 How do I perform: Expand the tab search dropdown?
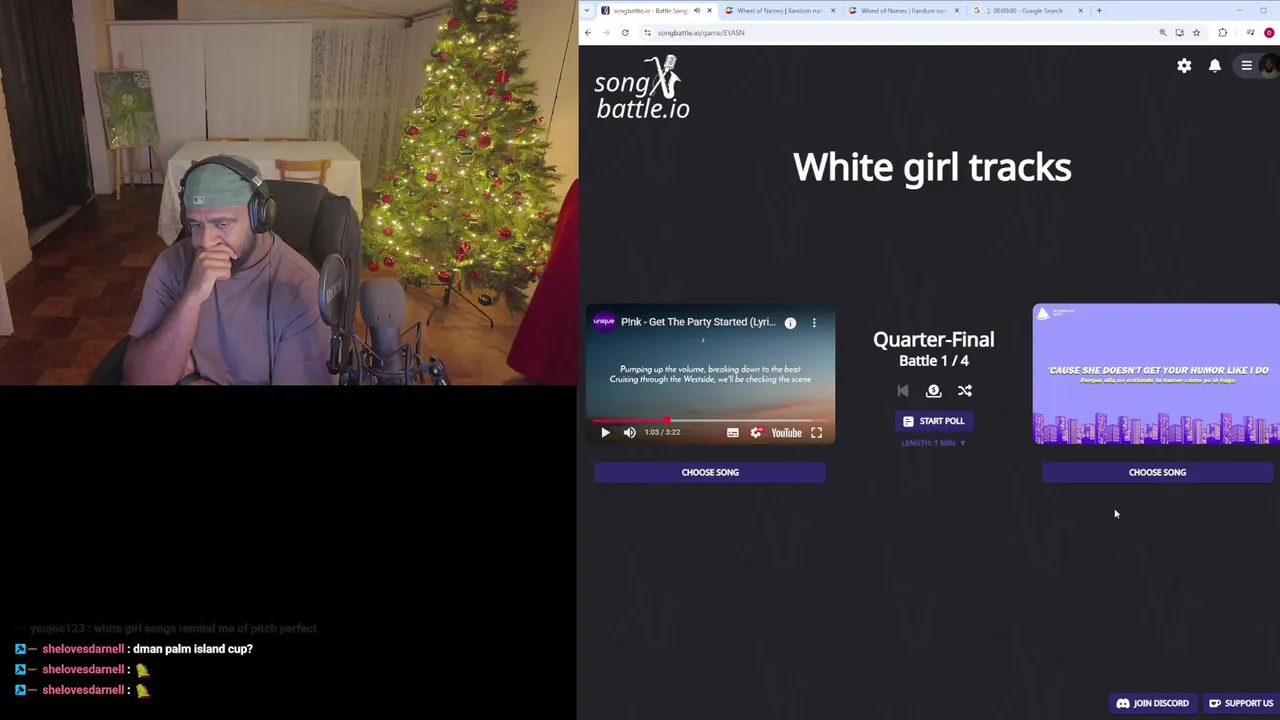(x=586, y=11)
